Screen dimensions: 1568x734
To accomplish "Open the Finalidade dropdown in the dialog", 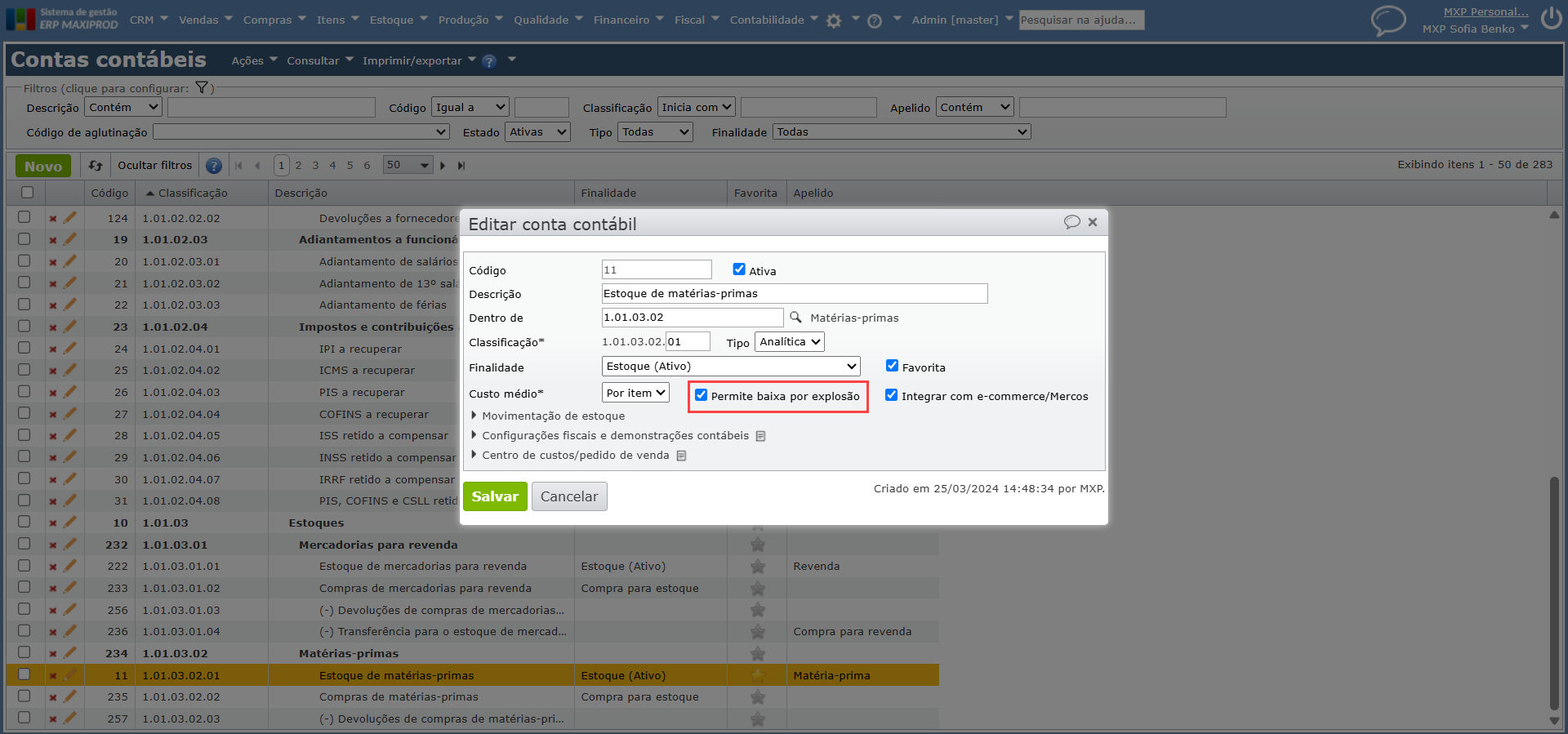I will pos(731,367).
